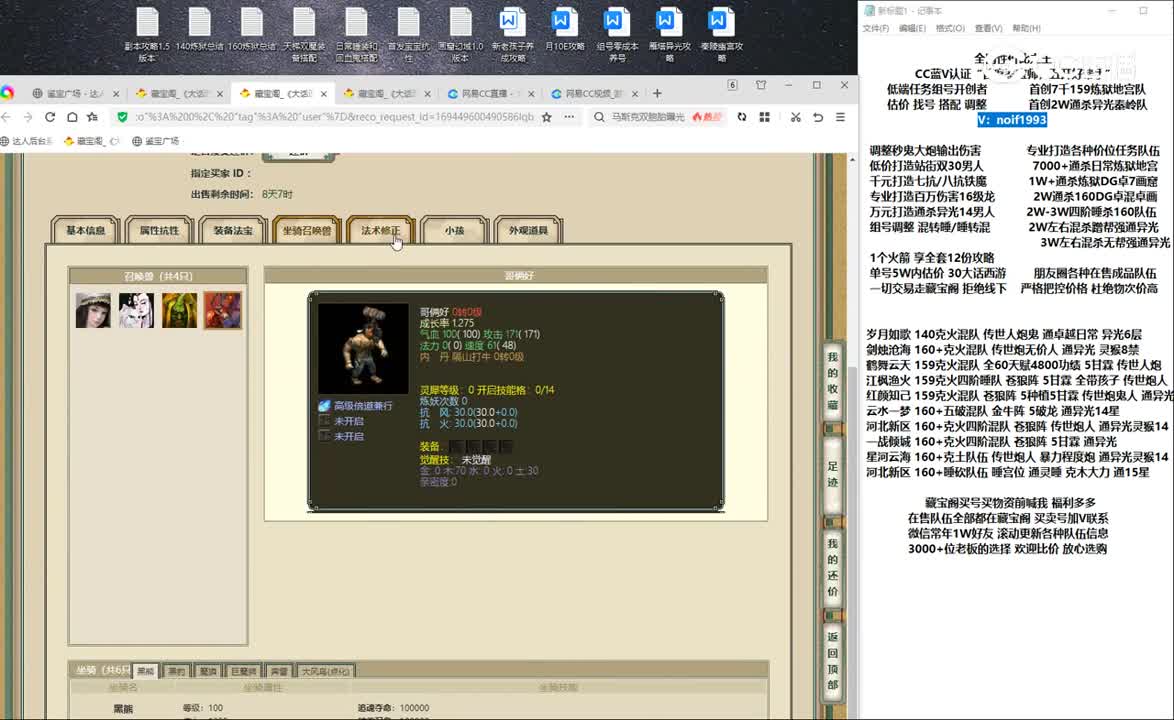Open 足迹 side panel button
Viewport: 1174px width, 720px height.
click(832, 475)
